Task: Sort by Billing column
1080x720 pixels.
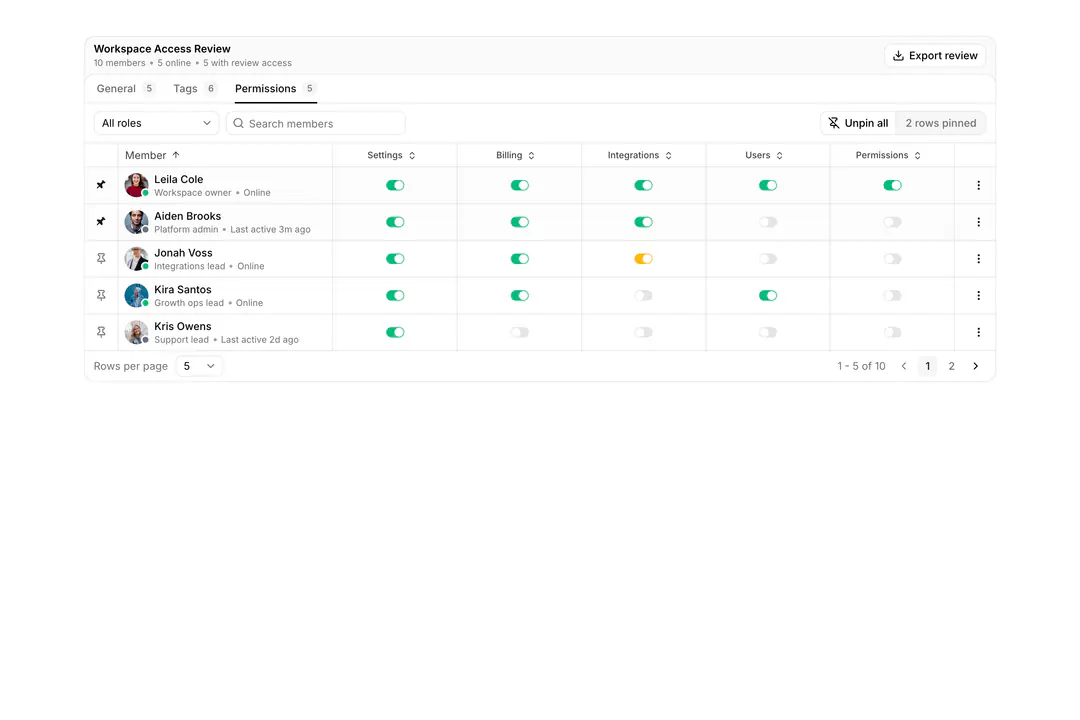Action: tap(515, 155)
